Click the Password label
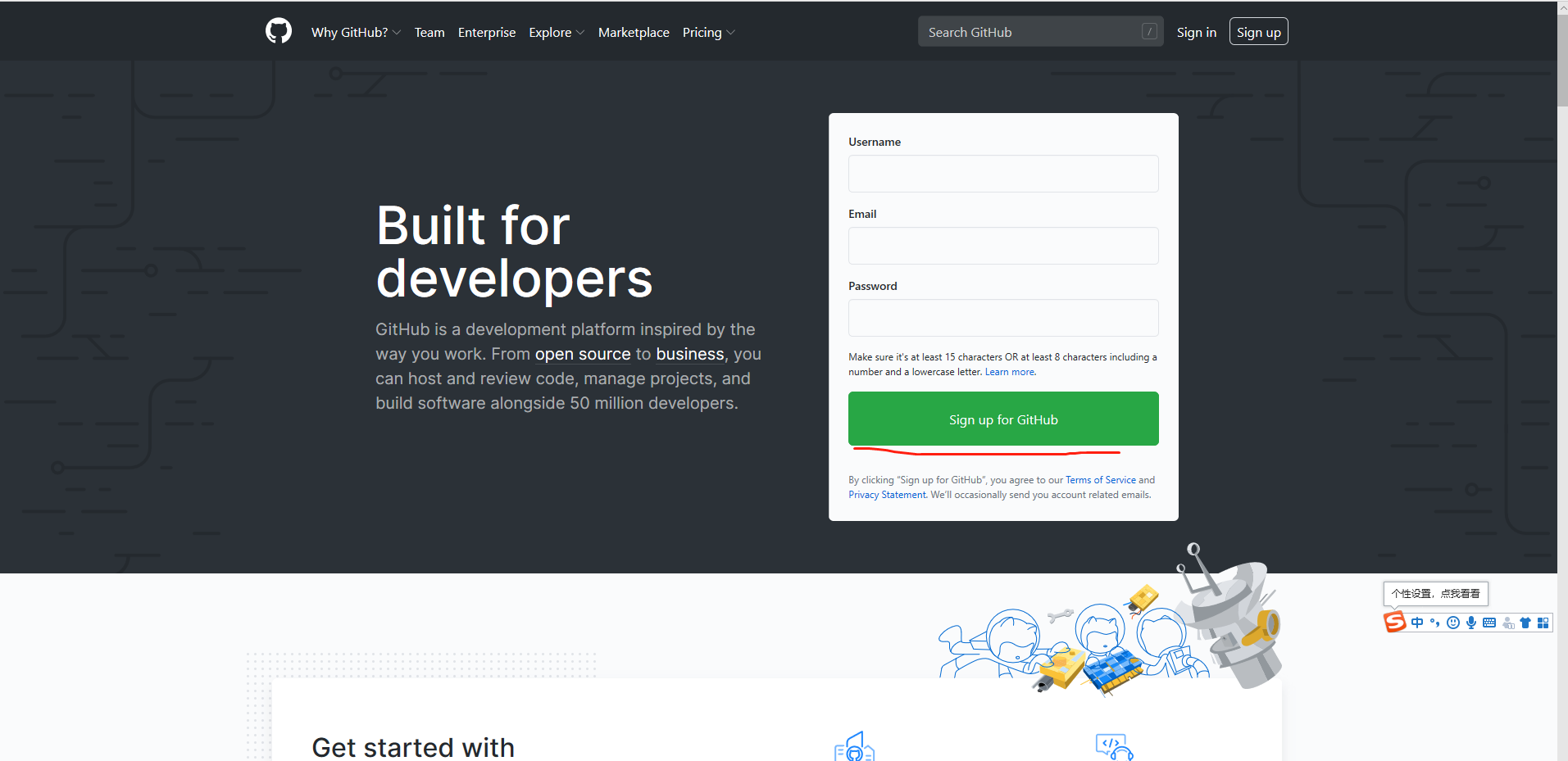 [872, 286]
